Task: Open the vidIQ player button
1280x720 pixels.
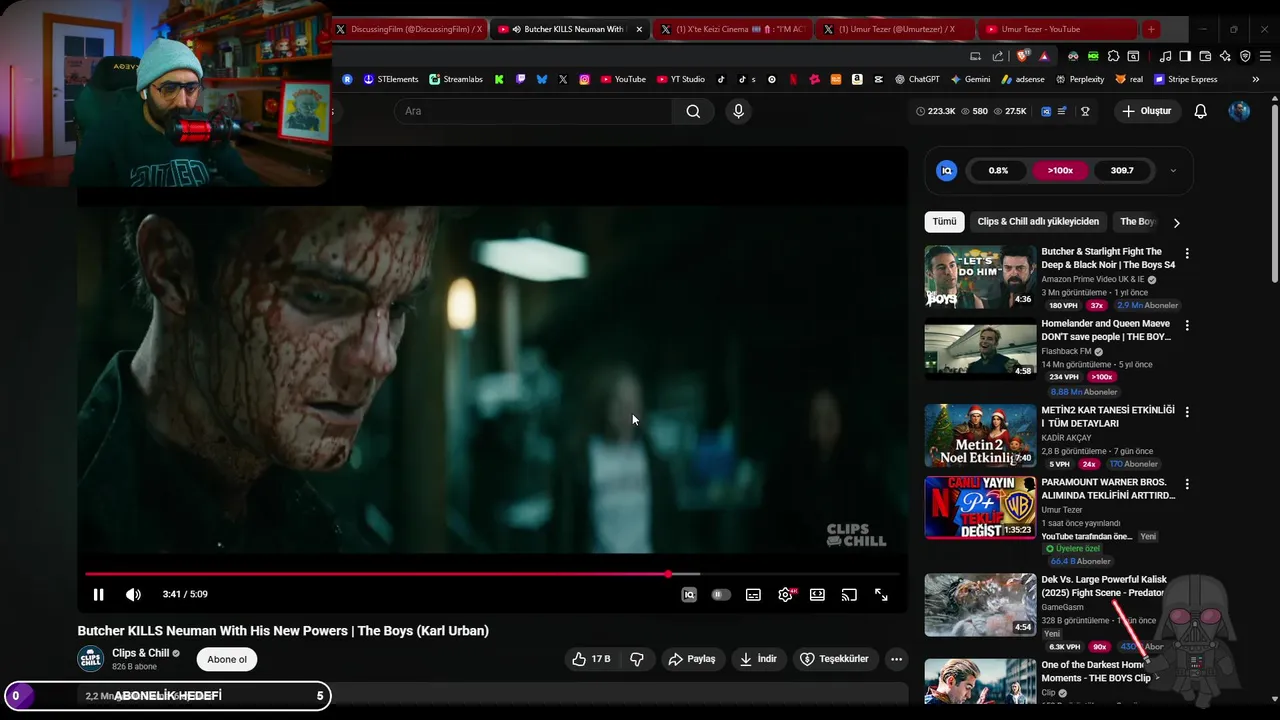Action: click(689, 595)
